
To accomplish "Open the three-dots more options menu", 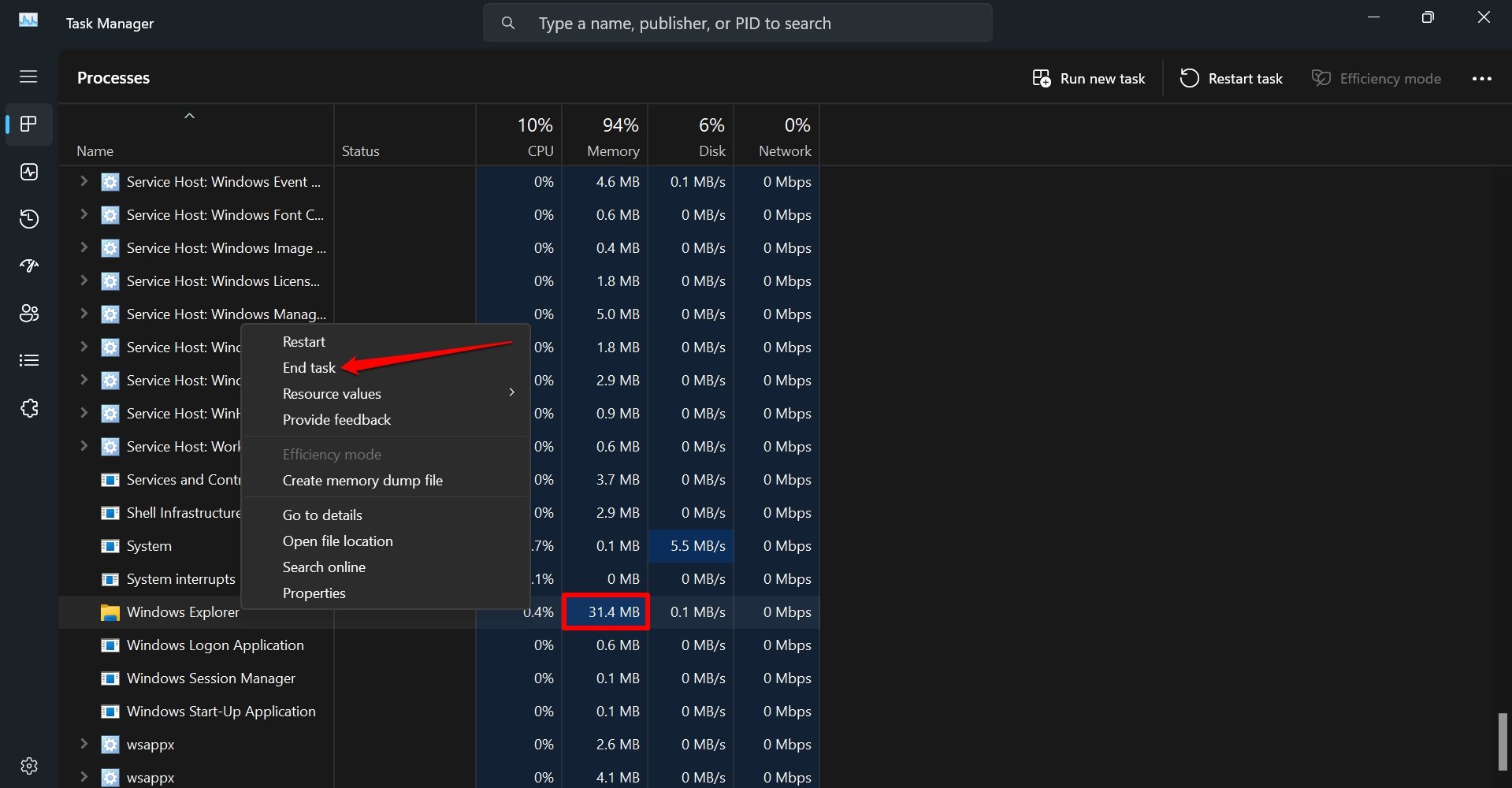I will 1481,79.
